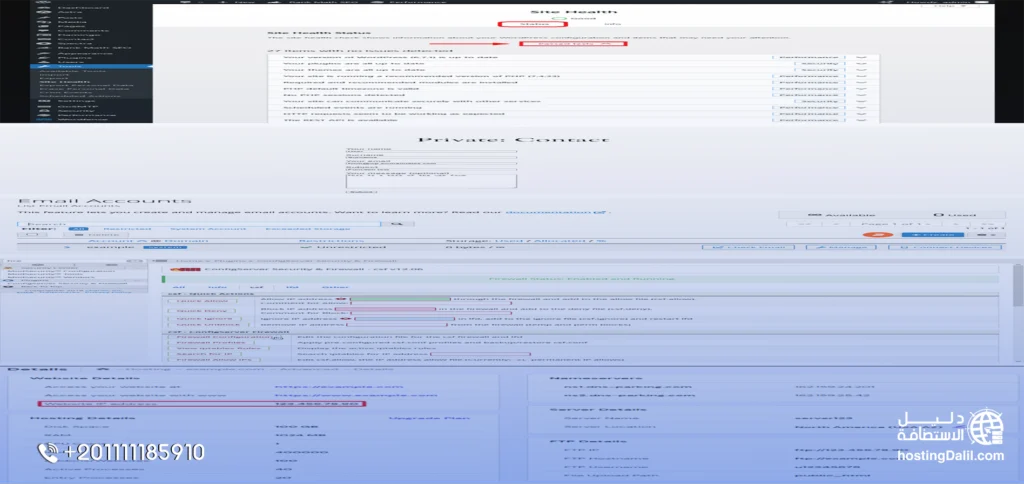This screenshot has width=1024, height=484.
Task: Focus the message text area in Contact form
Action: click(431, 180)
